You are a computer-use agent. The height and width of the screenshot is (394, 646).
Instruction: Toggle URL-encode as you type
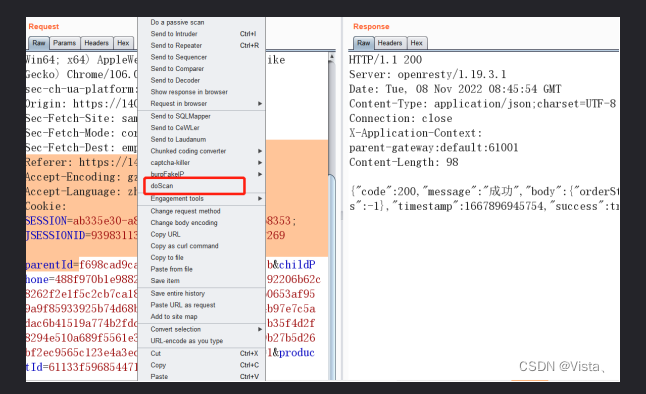tap(201, 341)
